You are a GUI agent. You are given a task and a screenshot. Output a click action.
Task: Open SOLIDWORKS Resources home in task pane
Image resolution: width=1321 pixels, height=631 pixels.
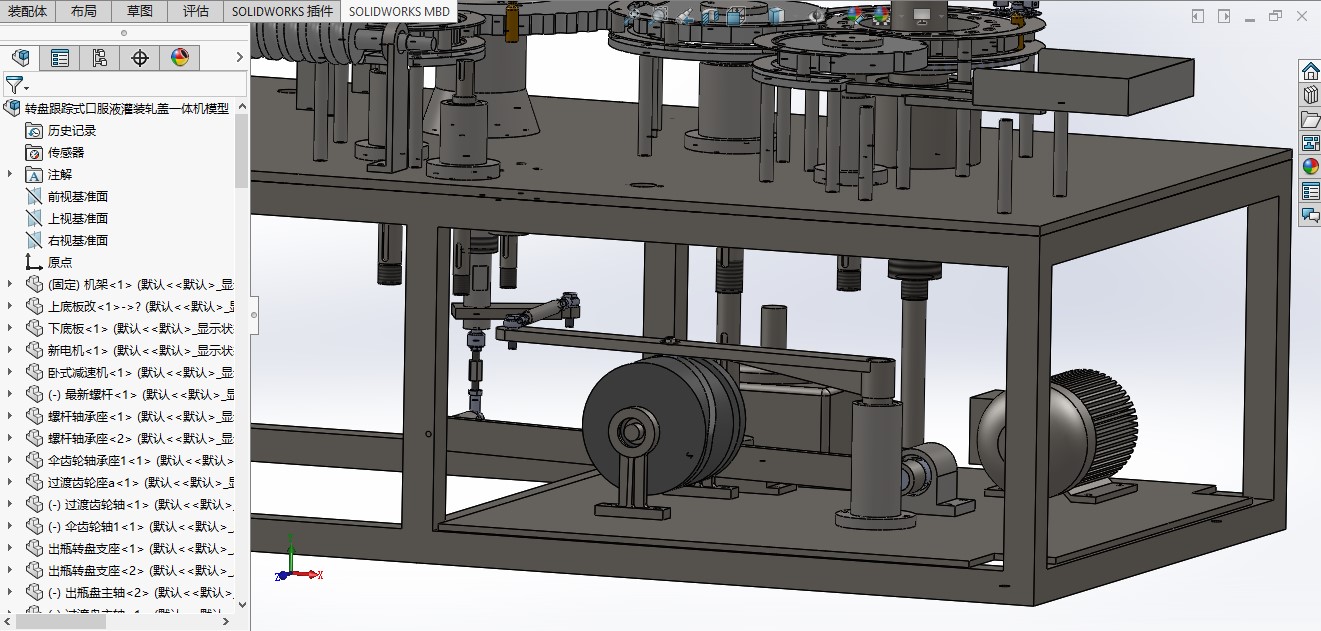pos(1310,71)
